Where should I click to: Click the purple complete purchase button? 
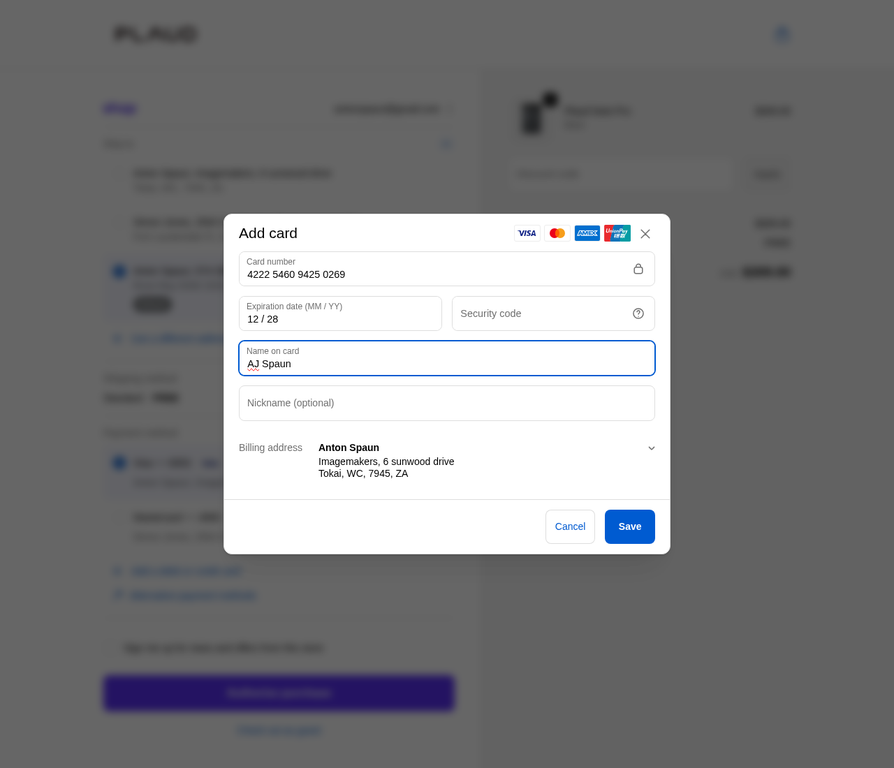(278, 692)
